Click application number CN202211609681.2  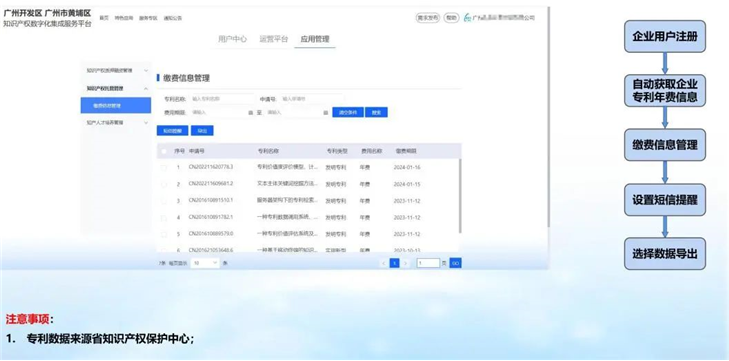coord(211,184)
